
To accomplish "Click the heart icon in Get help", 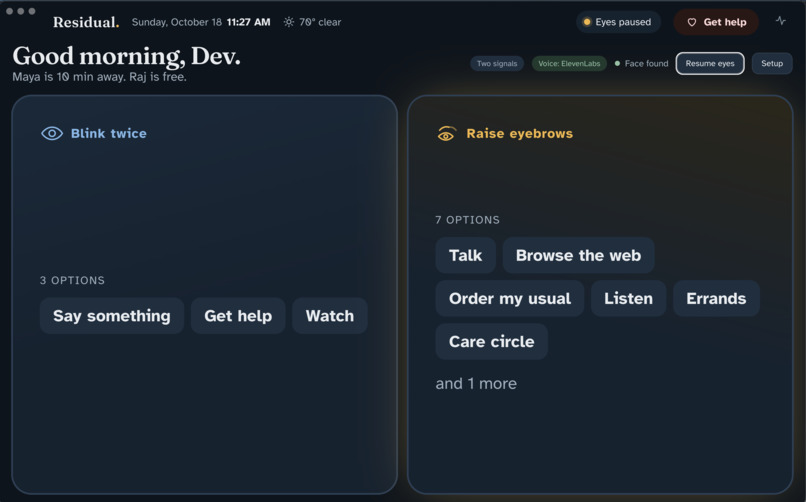I will [x=692, y=22].
